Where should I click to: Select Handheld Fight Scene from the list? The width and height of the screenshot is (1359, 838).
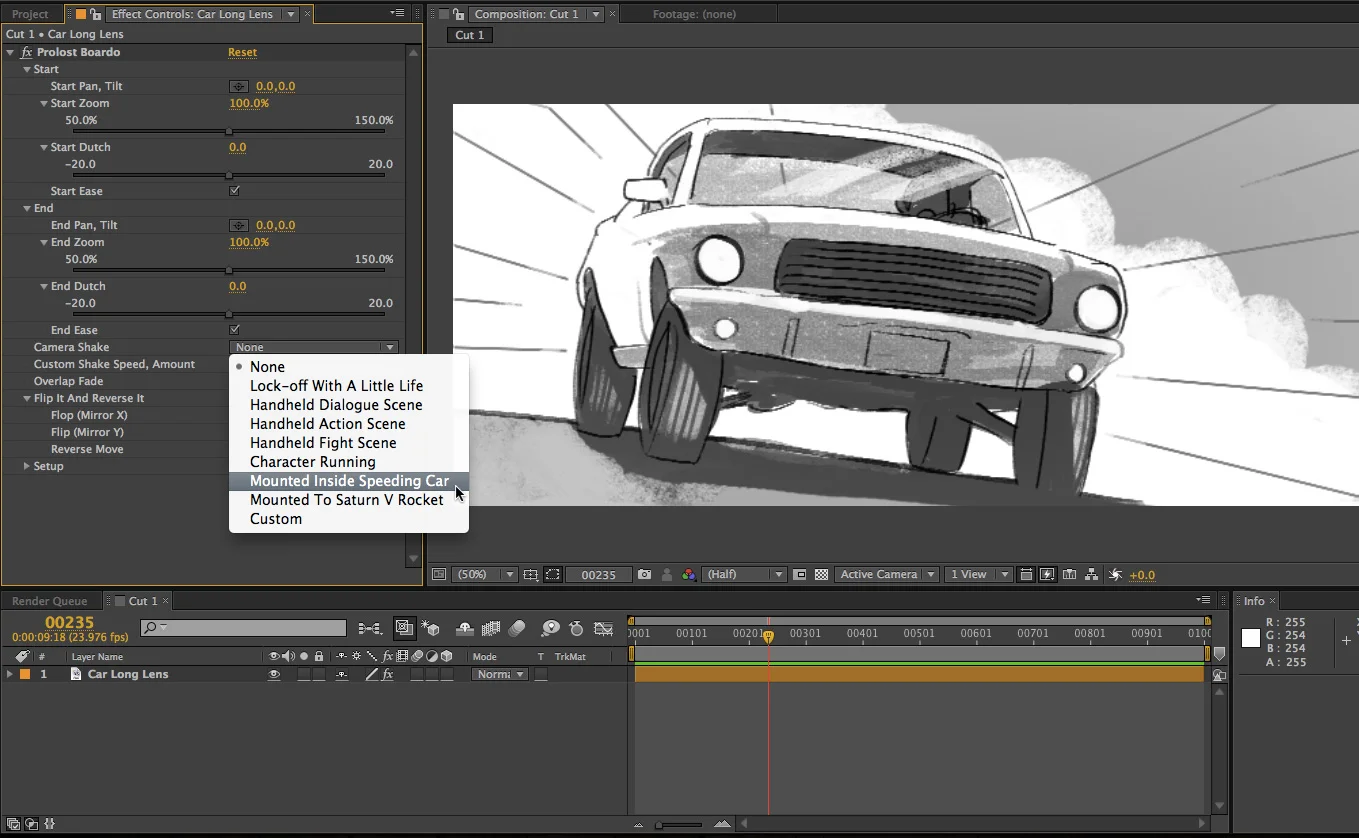click(323, 443)
